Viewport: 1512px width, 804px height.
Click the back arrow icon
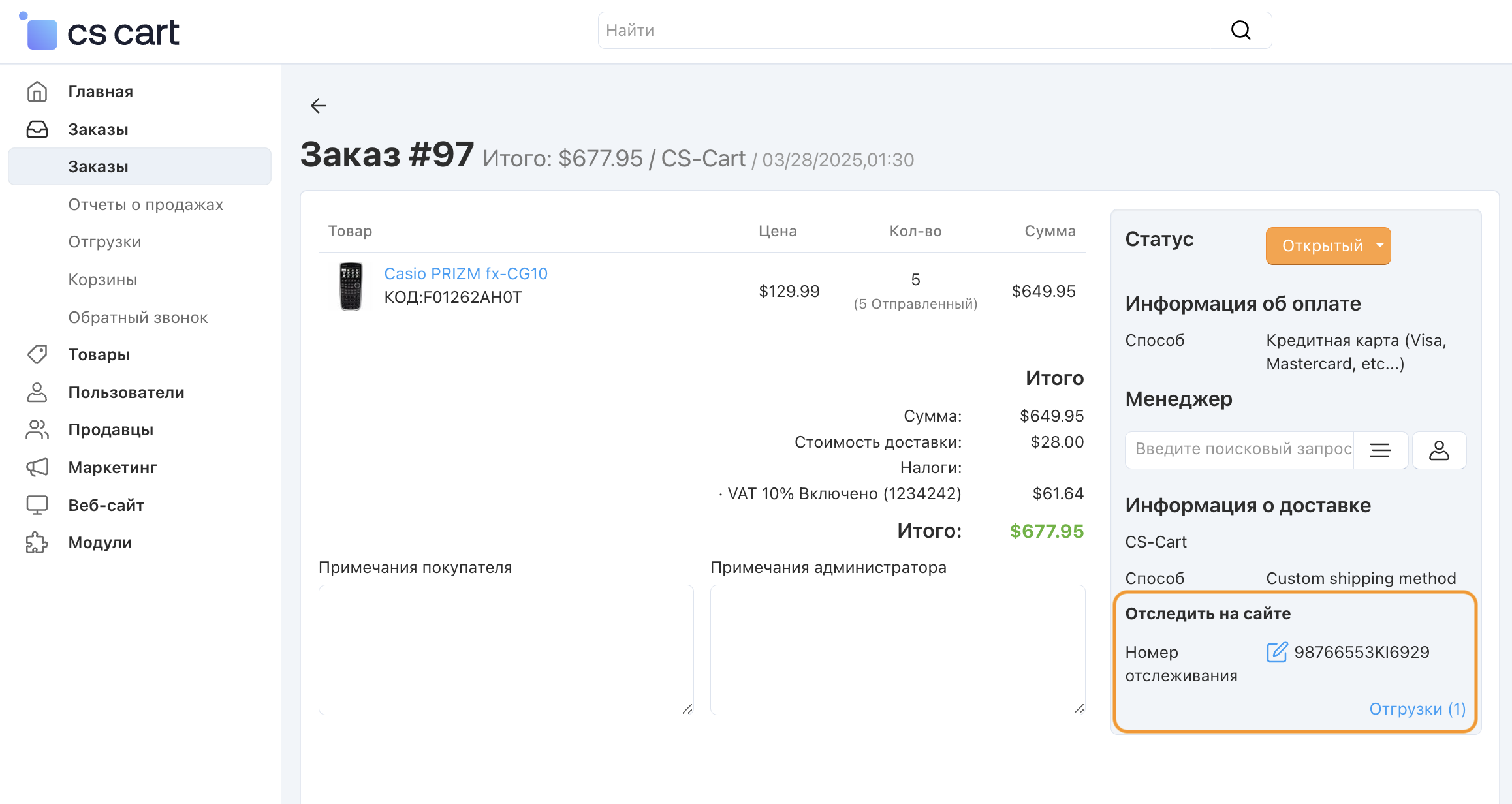319,106
